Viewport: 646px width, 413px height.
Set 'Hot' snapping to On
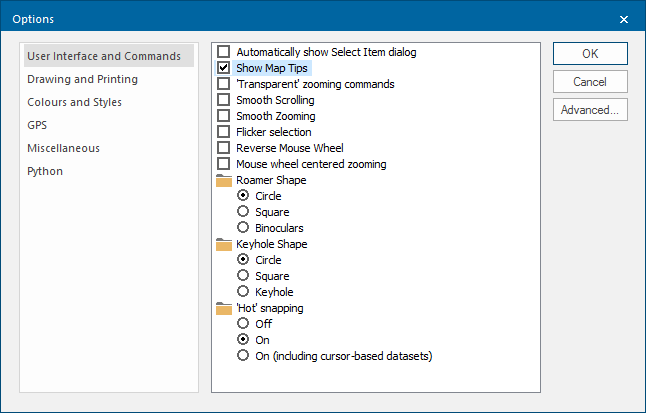[243, 340]
